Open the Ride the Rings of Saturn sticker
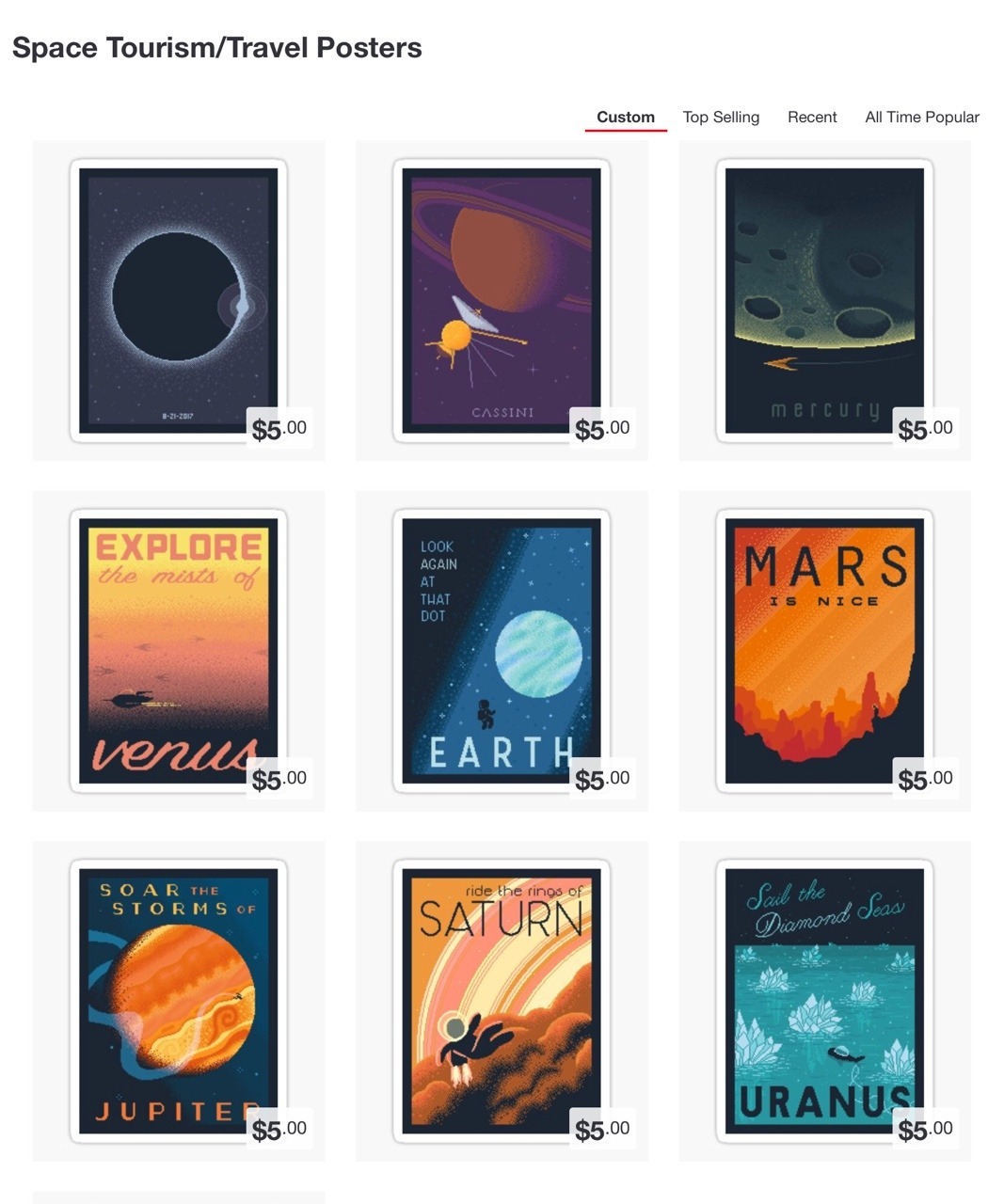The image size is (1004, 1204). click(502, 1001)
